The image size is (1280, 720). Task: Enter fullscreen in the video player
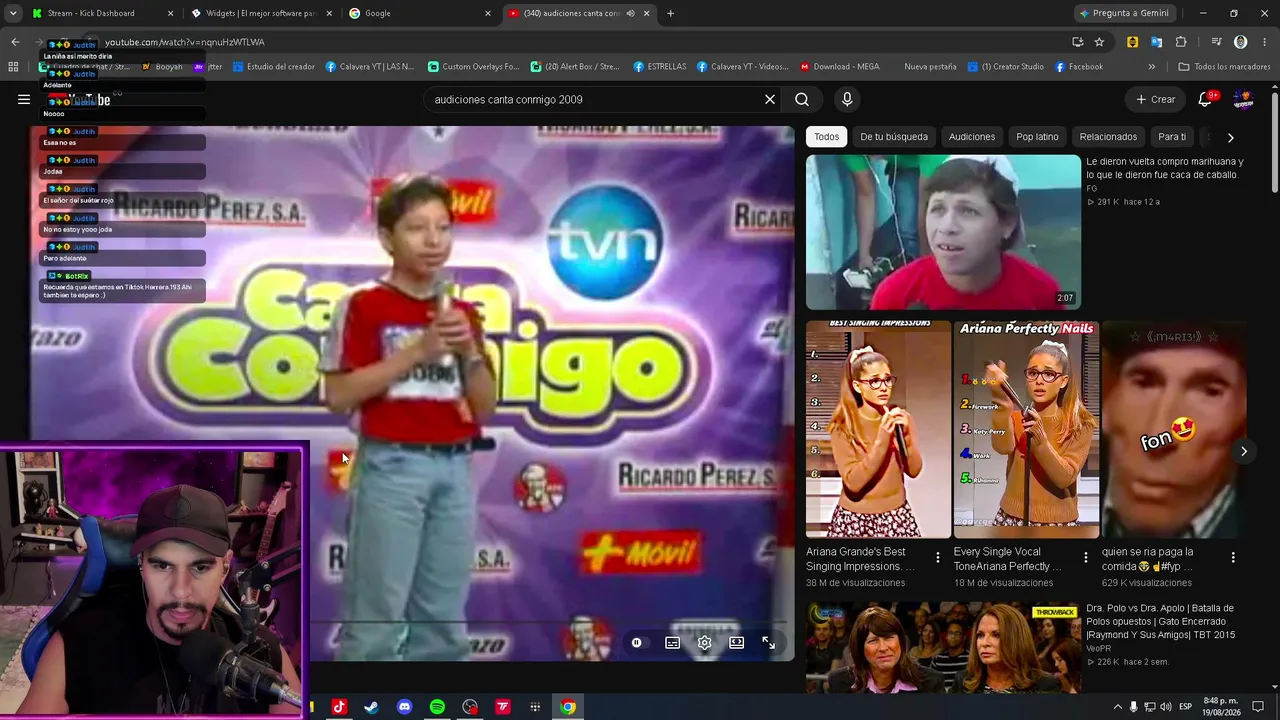[769, 643]
